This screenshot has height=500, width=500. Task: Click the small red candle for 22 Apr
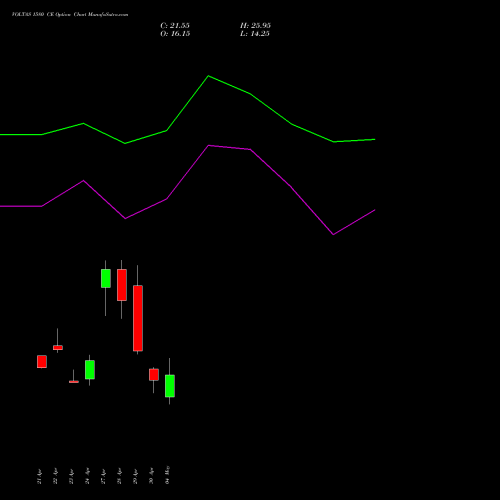tap(58, 347)
